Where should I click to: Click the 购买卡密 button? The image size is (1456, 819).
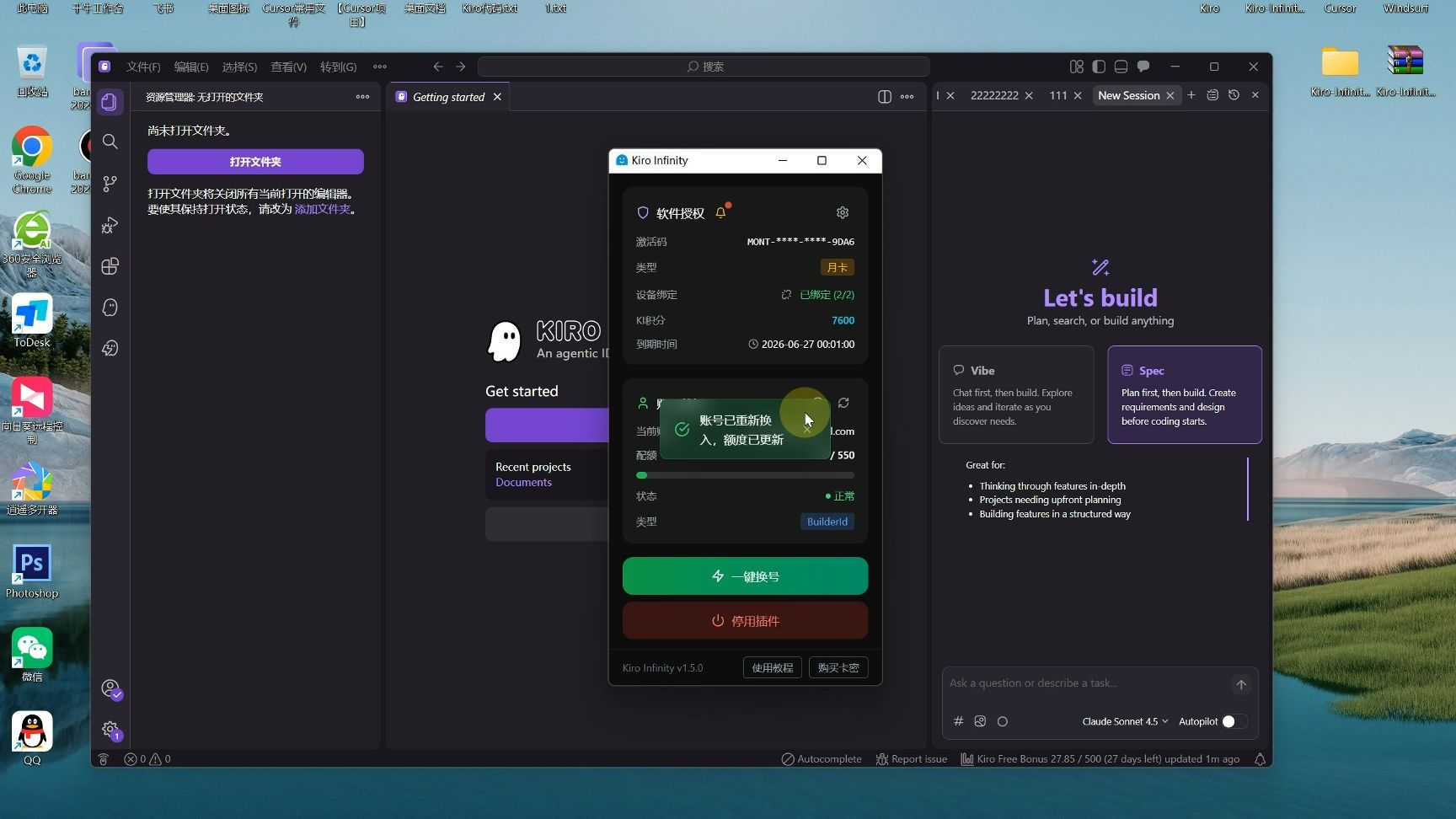click(x=838, y=667)
